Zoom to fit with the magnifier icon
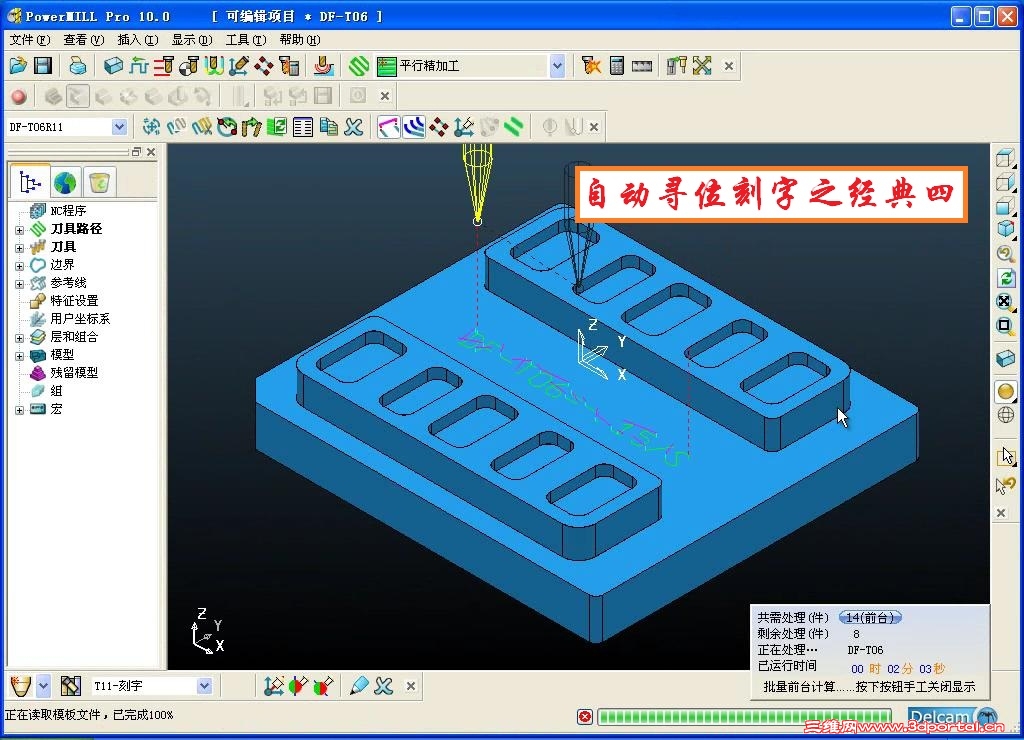The height and width of the screenshot is (740, 1024). 1006,302
